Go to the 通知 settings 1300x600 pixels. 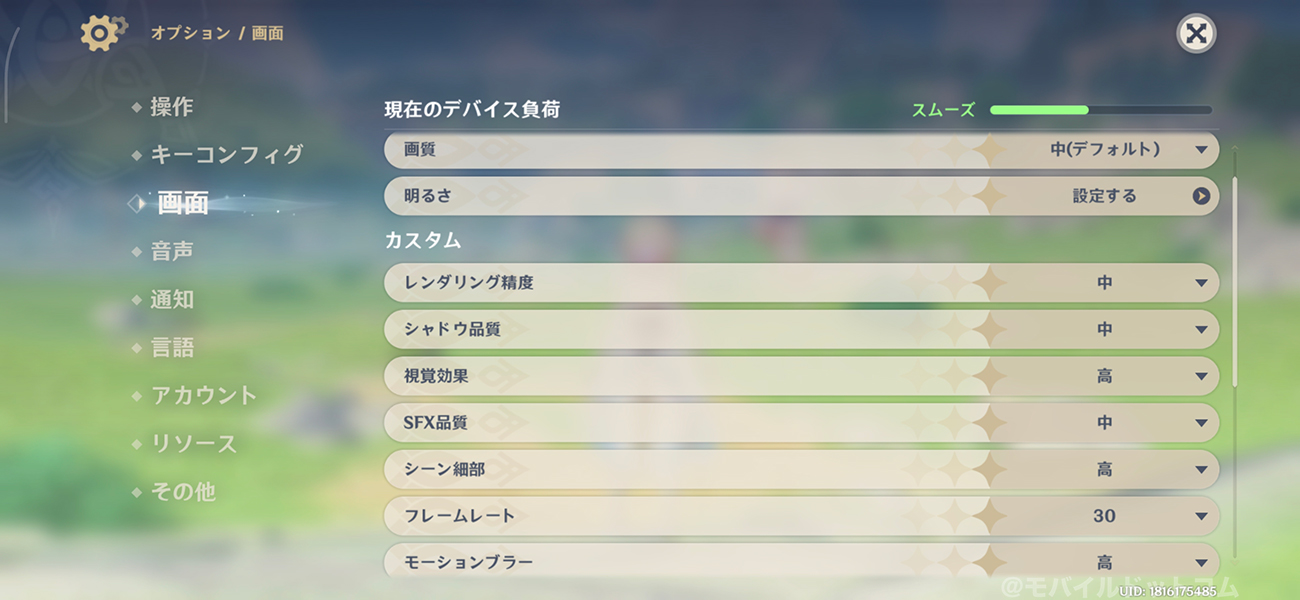tap(172, 299)
